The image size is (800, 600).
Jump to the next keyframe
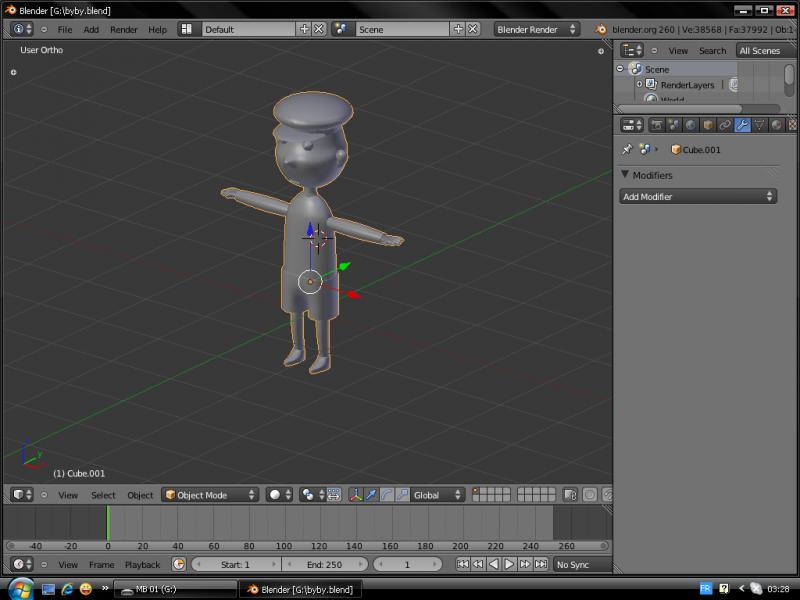[x=524, y=564]
